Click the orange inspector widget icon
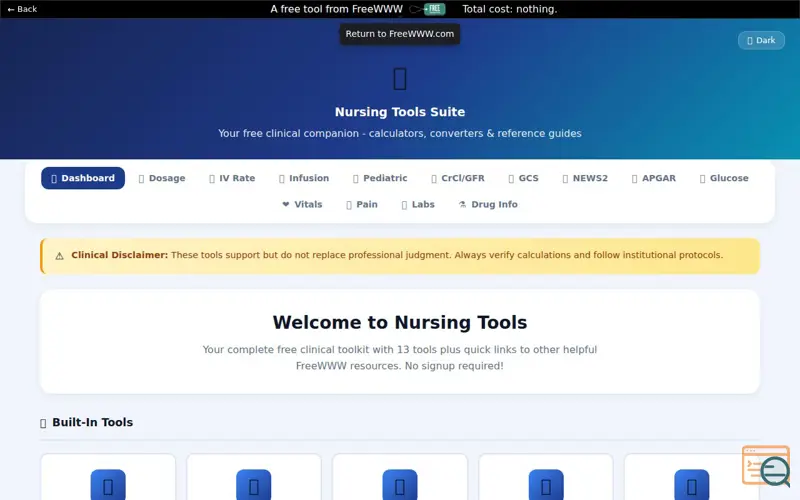The image size is (800, 500). click(x=766, y=465)
